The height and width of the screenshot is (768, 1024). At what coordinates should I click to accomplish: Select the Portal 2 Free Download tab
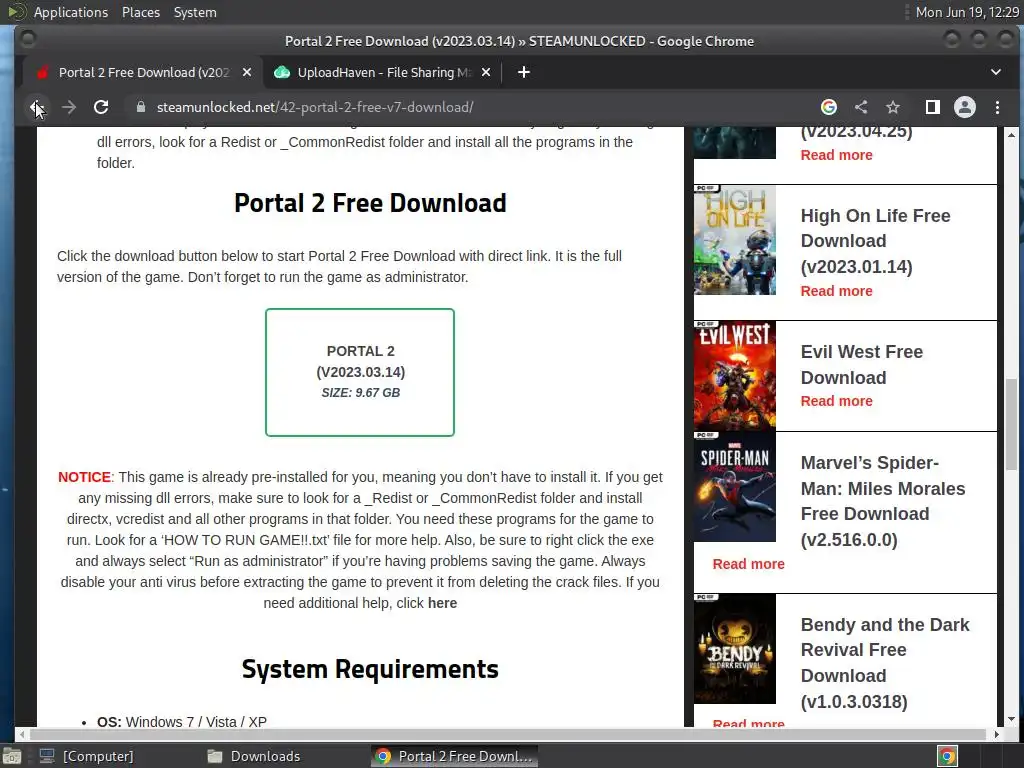(144, 72)
